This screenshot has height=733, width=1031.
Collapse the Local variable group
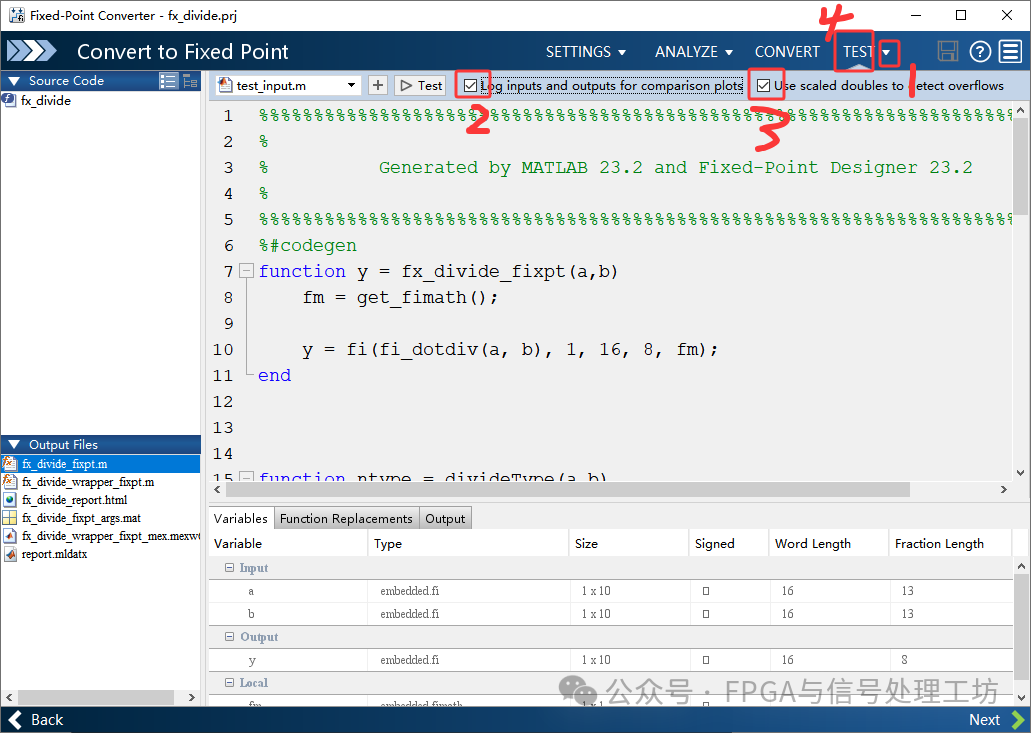[x=229, y=682]
